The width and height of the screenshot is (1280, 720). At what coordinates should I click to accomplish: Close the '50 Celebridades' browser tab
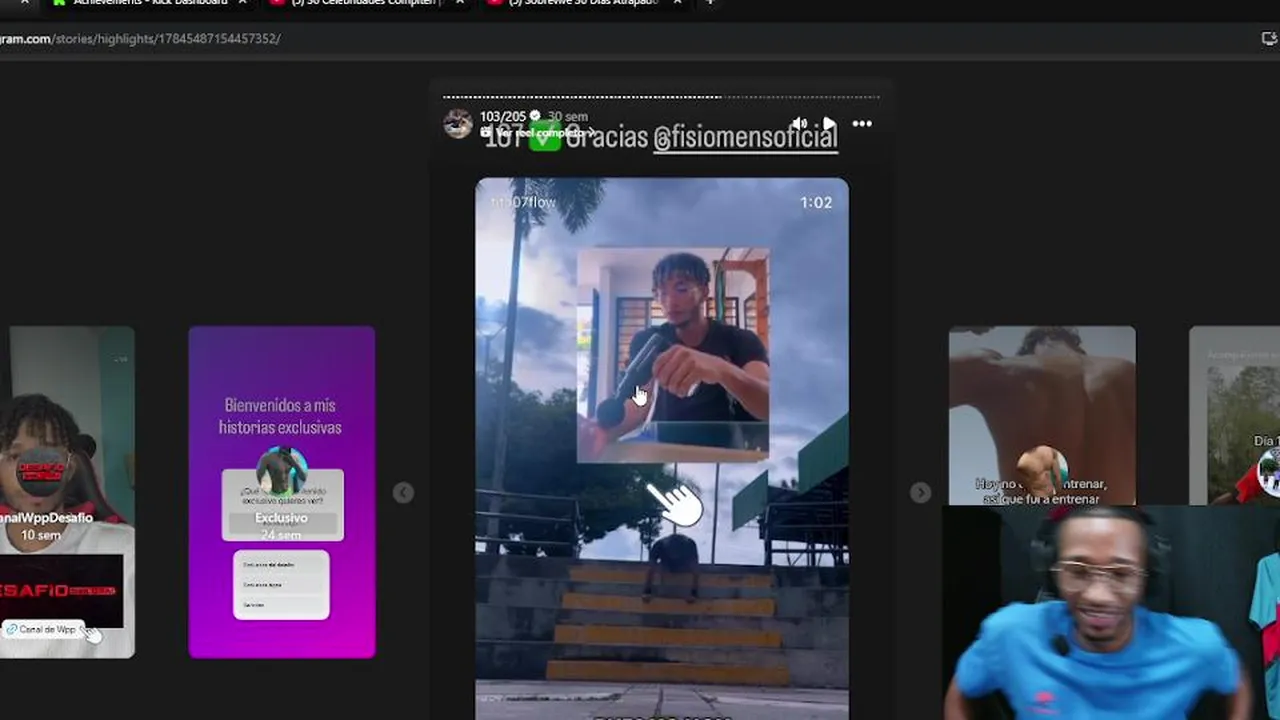(459, 3)
